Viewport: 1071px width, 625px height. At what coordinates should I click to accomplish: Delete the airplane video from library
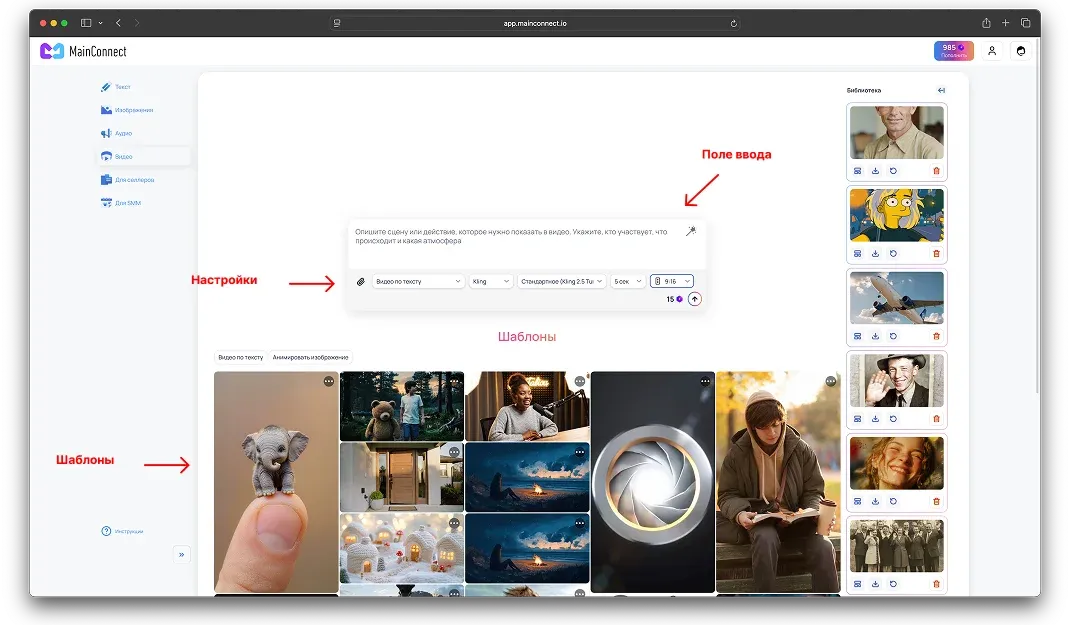(x=936, y=337)
